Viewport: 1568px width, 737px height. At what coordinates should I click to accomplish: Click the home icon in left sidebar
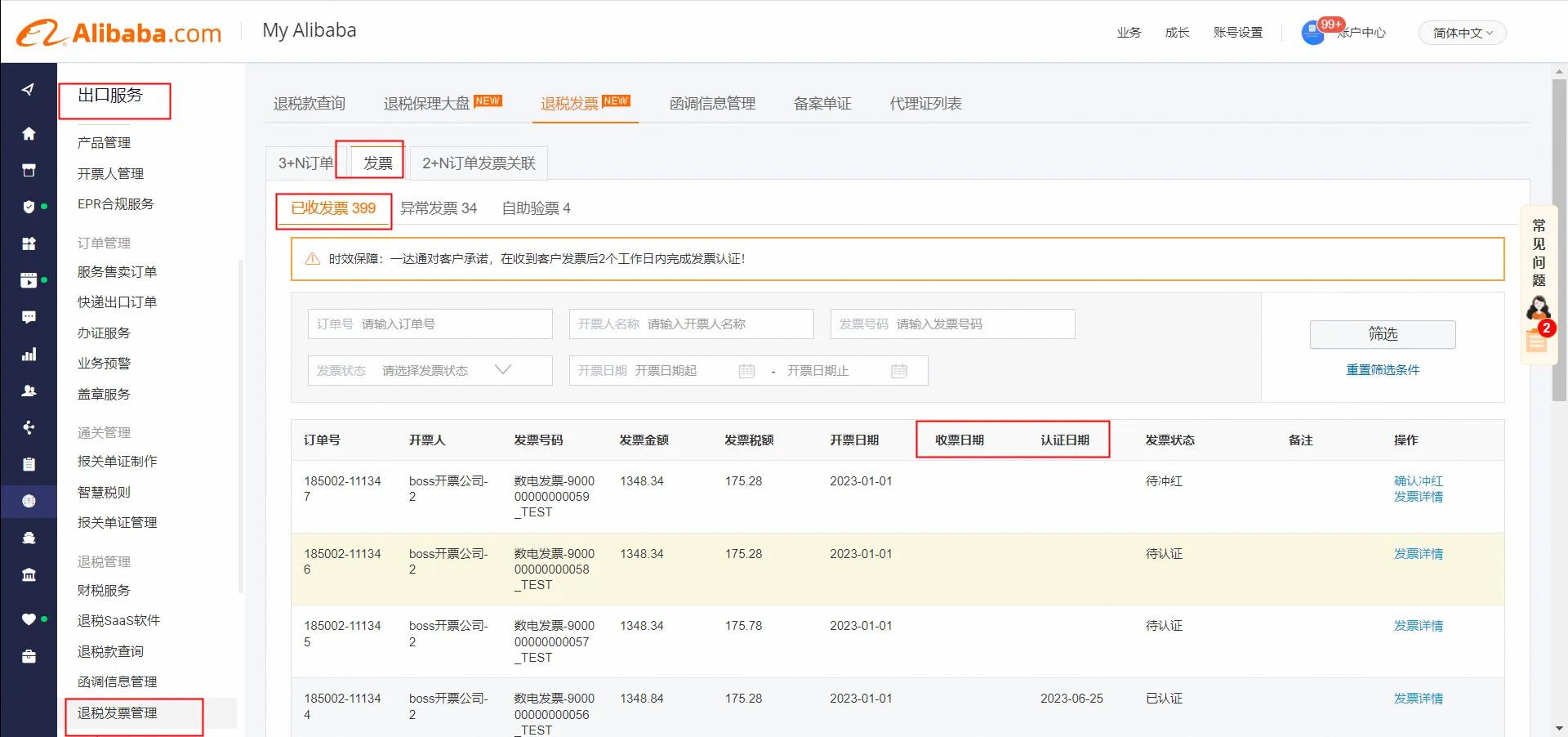click(29, 133)
